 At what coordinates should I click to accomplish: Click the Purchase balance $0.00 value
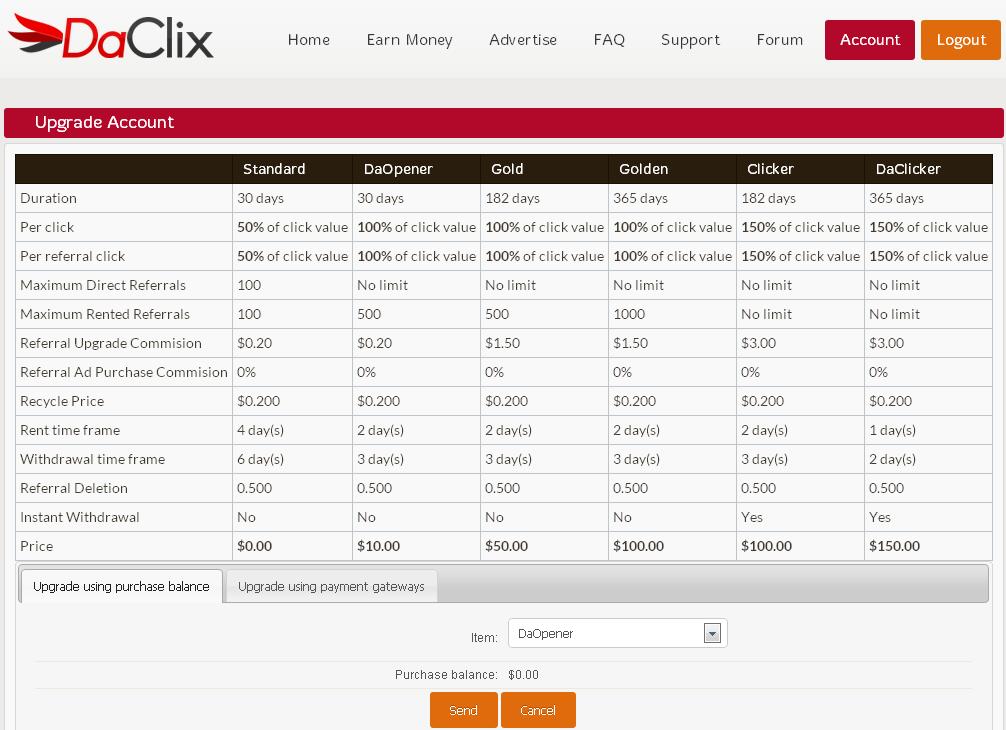[x=524, y=675]
